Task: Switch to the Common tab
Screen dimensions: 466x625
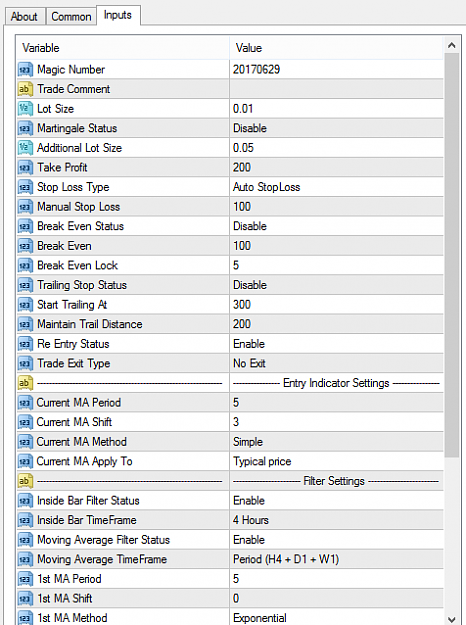Action: click(71, 17)
